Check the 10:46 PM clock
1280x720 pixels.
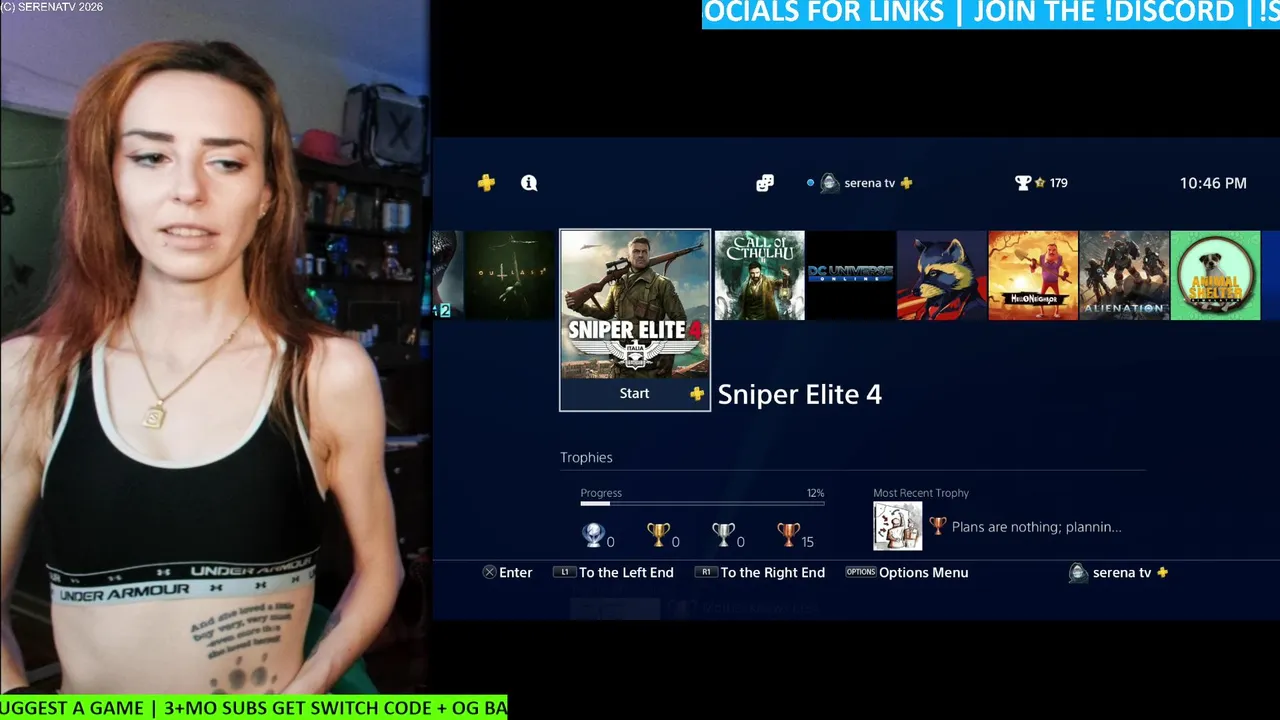coord(1213,183)
